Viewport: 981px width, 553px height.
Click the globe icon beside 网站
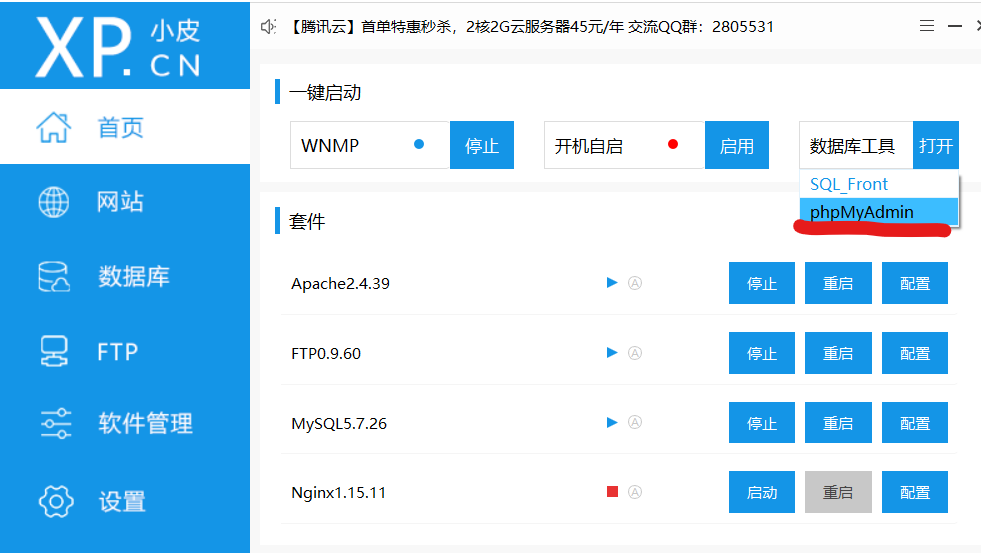pyautogui.click(x=54, y=202)
